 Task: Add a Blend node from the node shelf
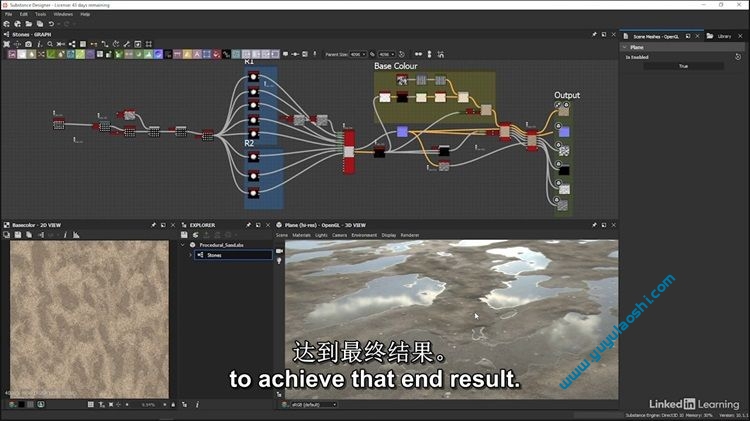click(22, 55)
